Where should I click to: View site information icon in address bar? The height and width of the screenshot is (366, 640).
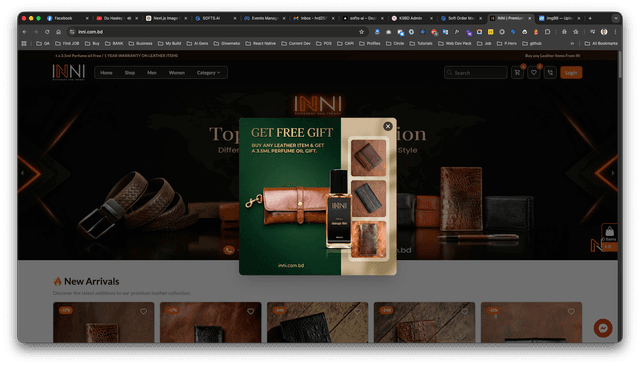pyautogui.click(x=72, y=32)
